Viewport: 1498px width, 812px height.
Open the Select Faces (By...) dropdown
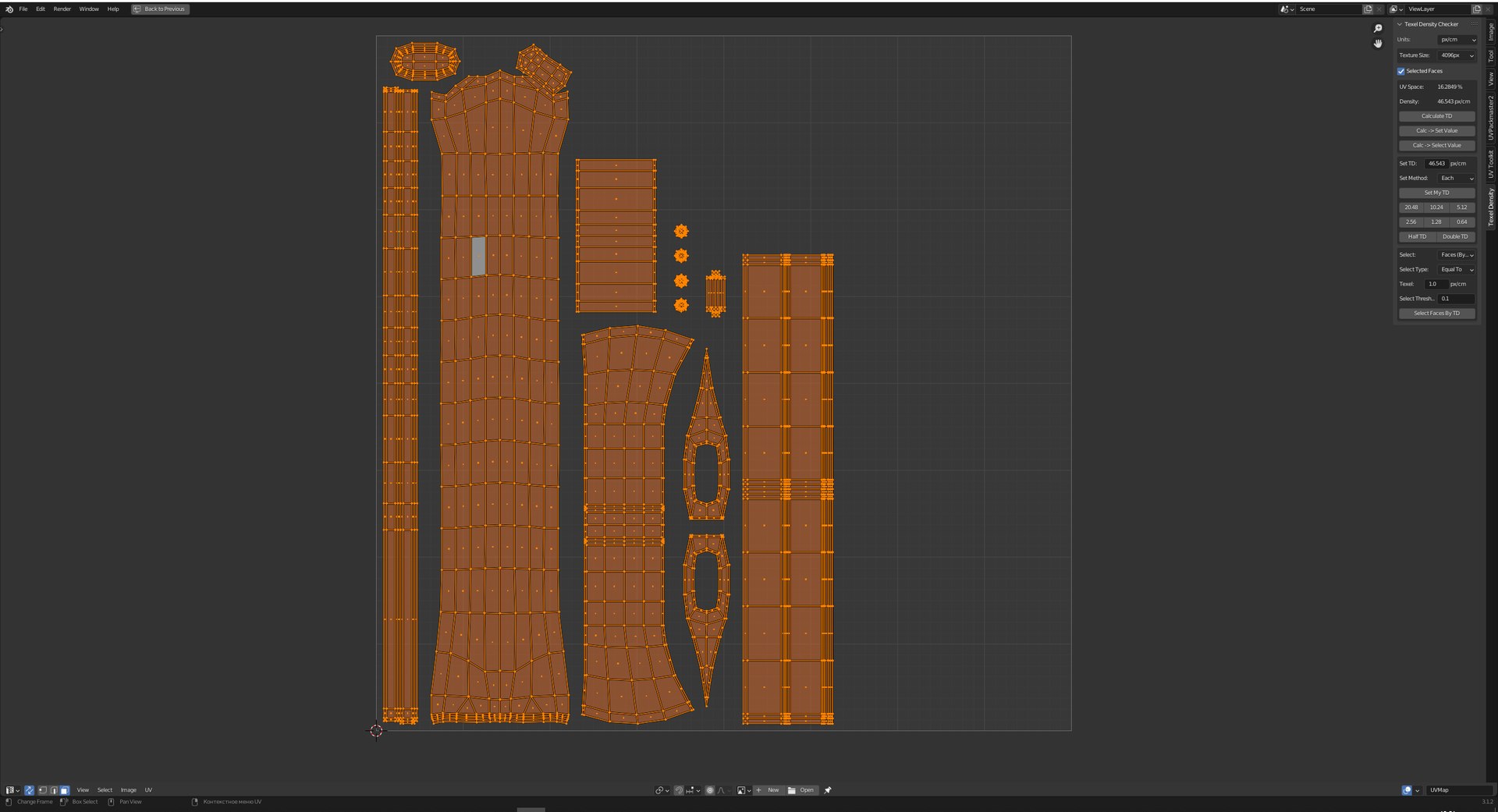[x=1457, y=255]
